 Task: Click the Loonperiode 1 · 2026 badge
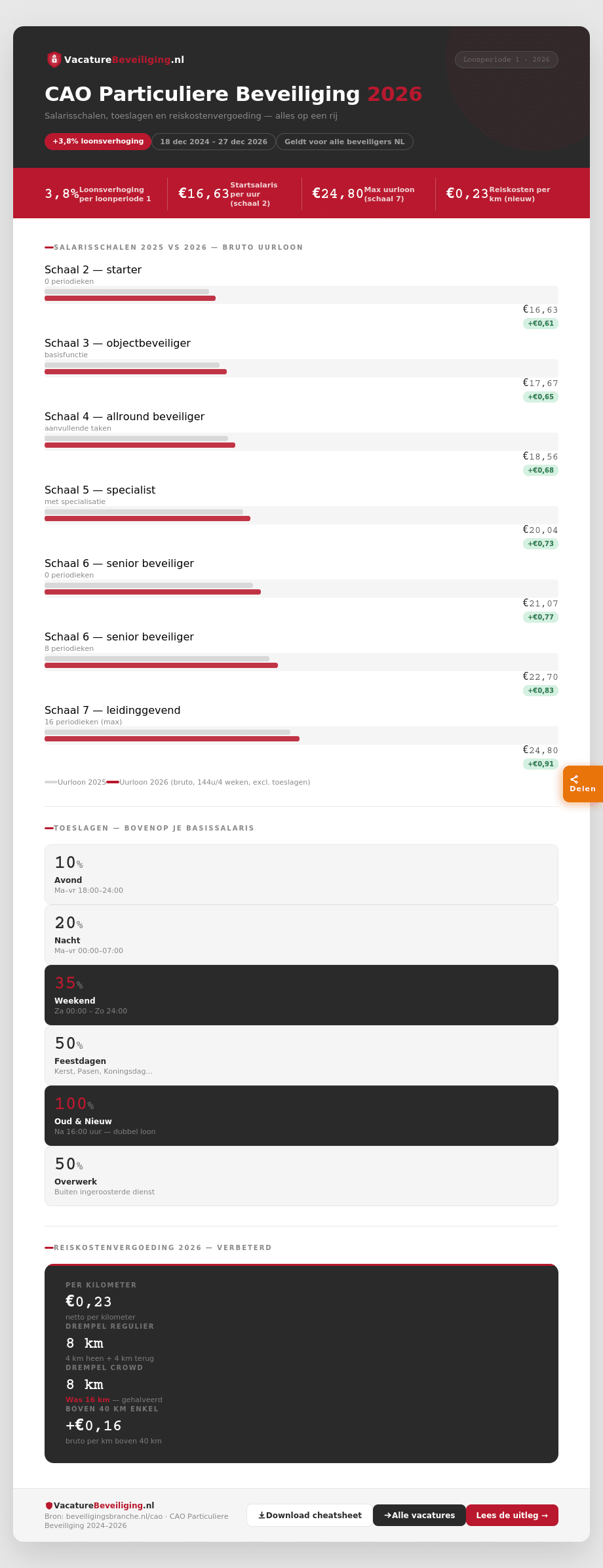(506, 60)
